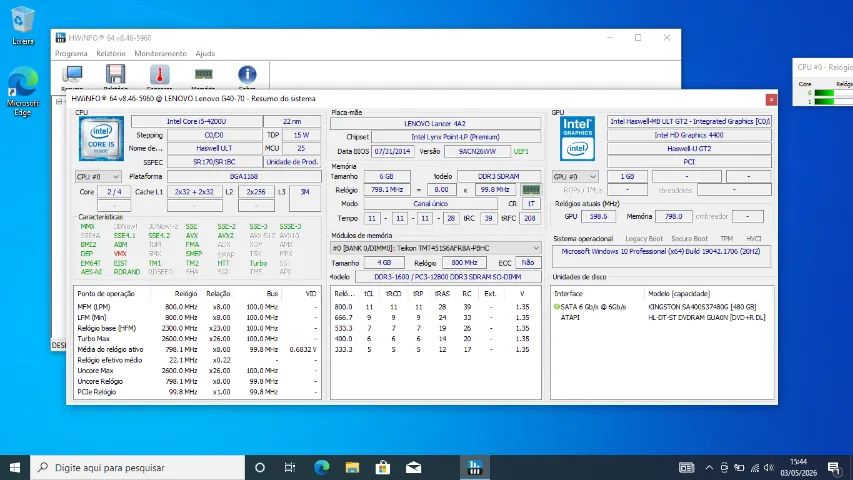Screen dimensions: 853x480
Task: Open the Wi-Fi network tray icon
Action: click(755, 467)
